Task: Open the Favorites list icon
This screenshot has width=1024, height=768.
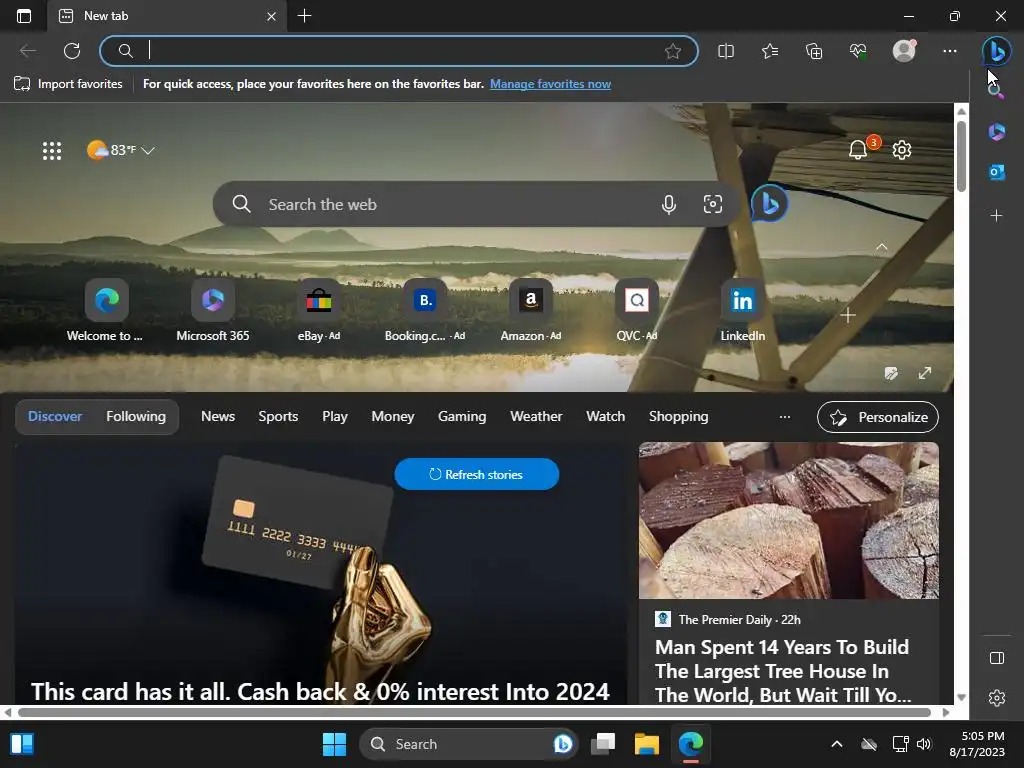Action: (770, 51)
